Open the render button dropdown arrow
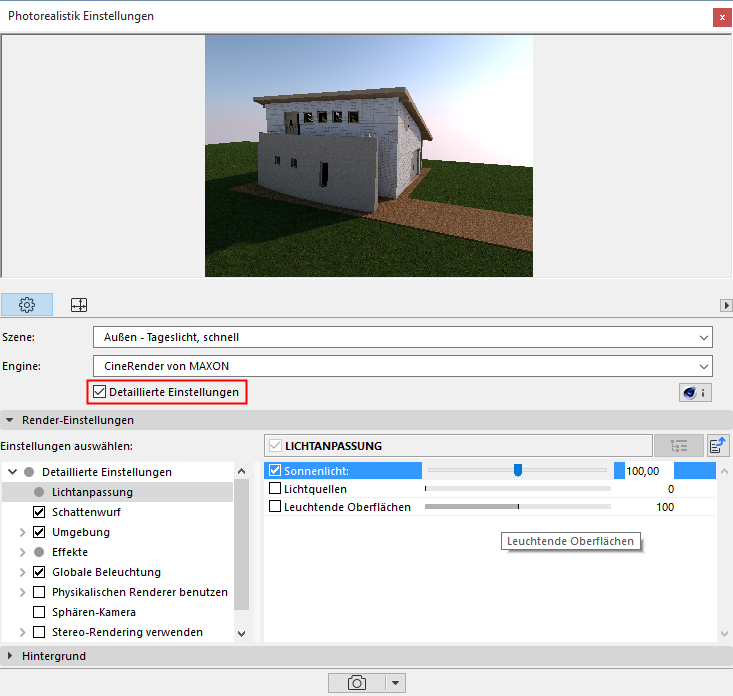The width and height of the screenshot is (733, 696). click(395, 683)
